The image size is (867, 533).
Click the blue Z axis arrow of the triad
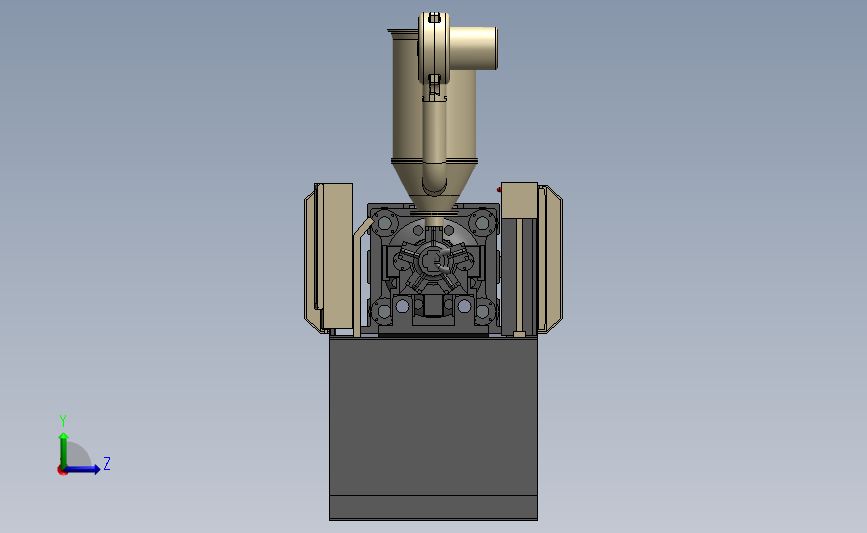point(83,469)
